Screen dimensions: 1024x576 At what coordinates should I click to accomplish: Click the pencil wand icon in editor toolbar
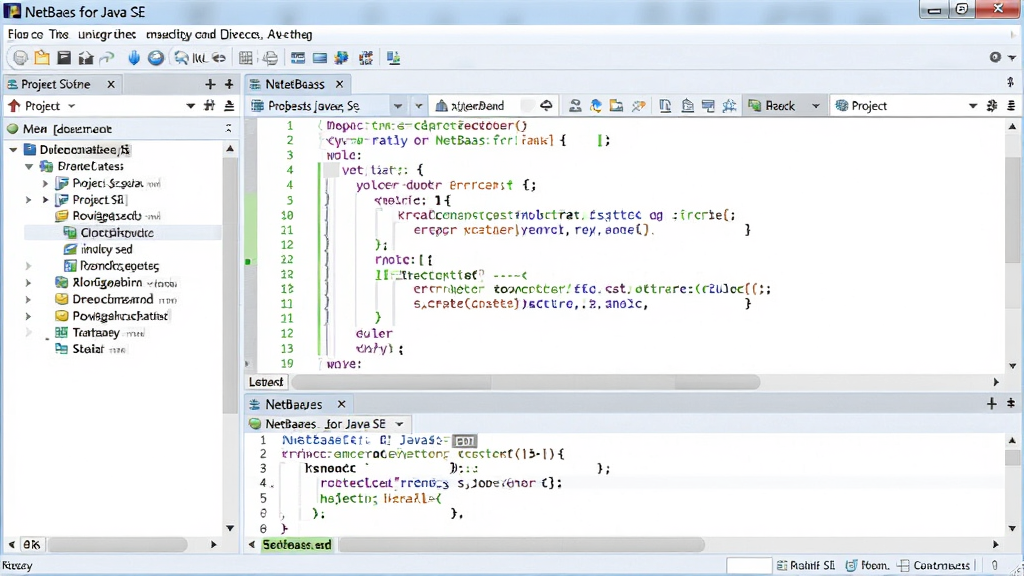[x=639, y=106]
